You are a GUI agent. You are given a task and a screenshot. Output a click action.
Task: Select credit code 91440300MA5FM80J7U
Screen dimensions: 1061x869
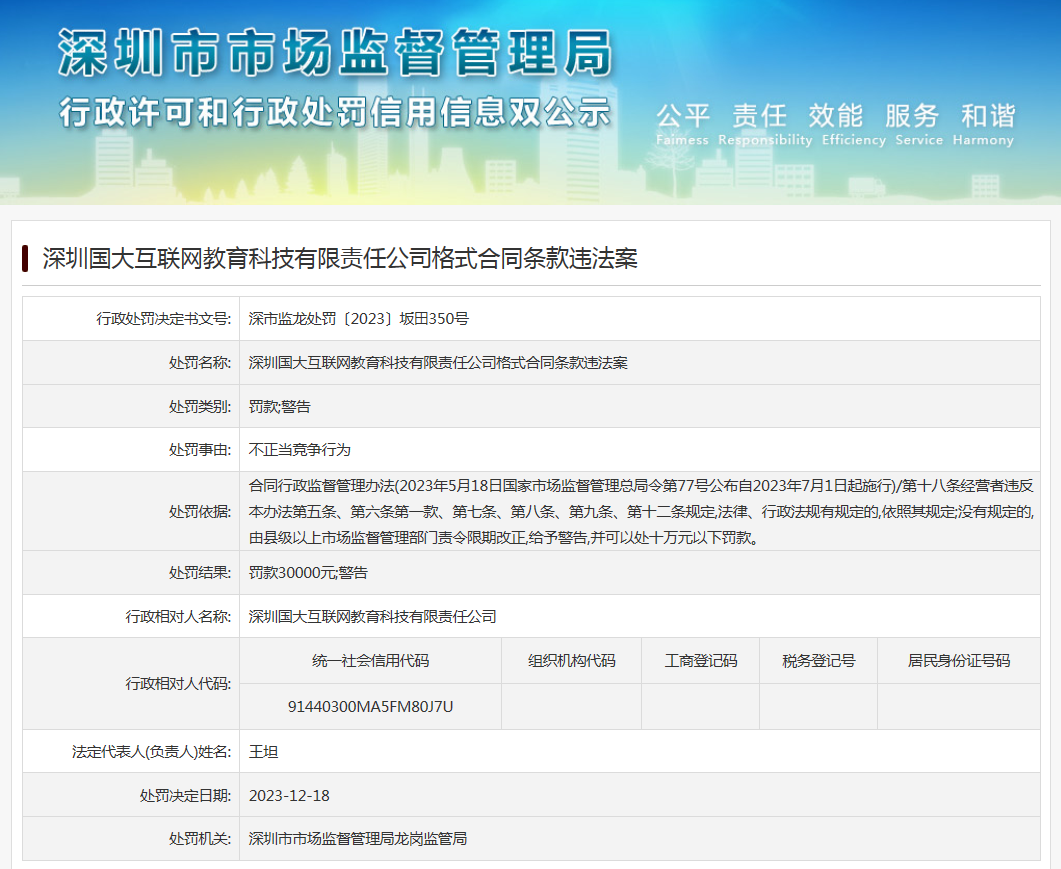click(371, 707)
